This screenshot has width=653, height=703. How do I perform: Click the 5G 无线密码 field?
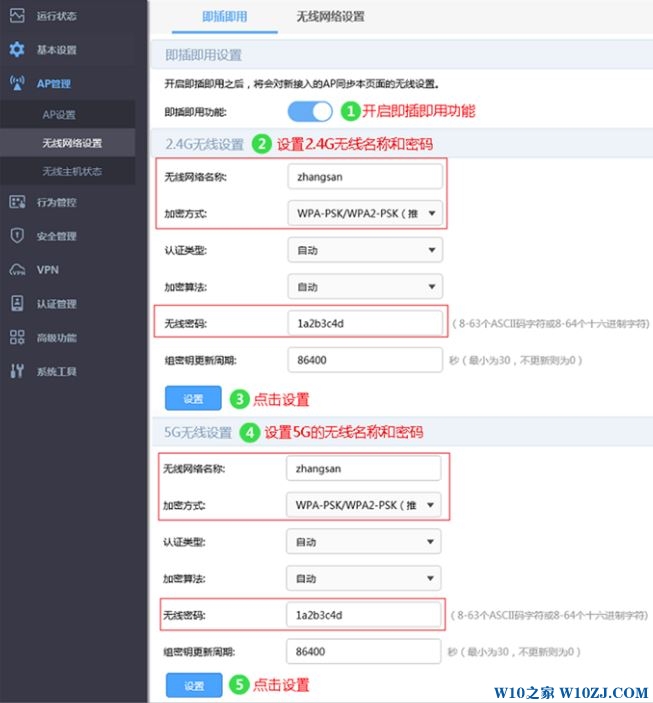tap(364, 615)
